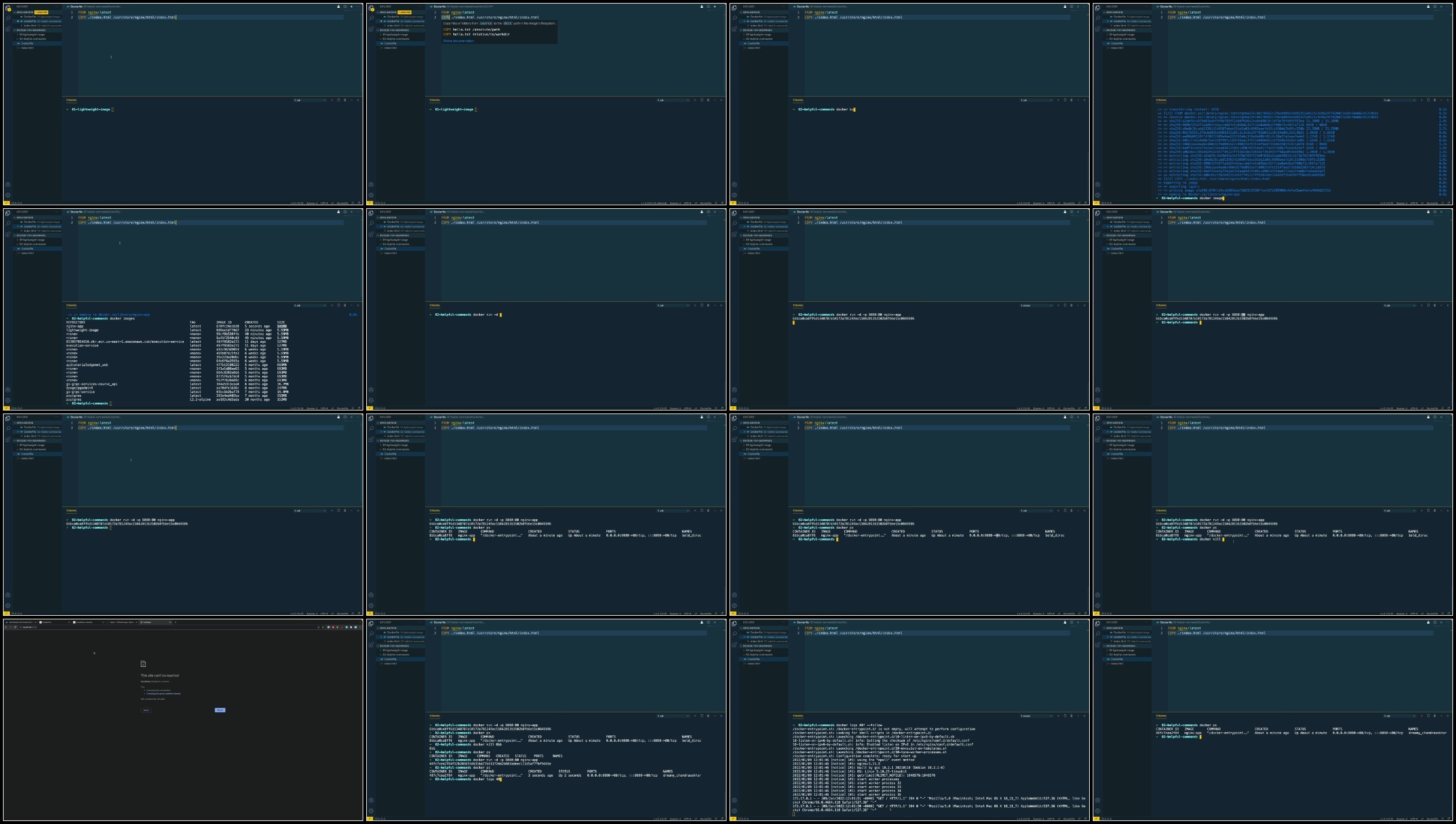Expand 01-lightweight-image folder in the COPY tooltip frame
1456x824 pixels.
click(395, 35)
